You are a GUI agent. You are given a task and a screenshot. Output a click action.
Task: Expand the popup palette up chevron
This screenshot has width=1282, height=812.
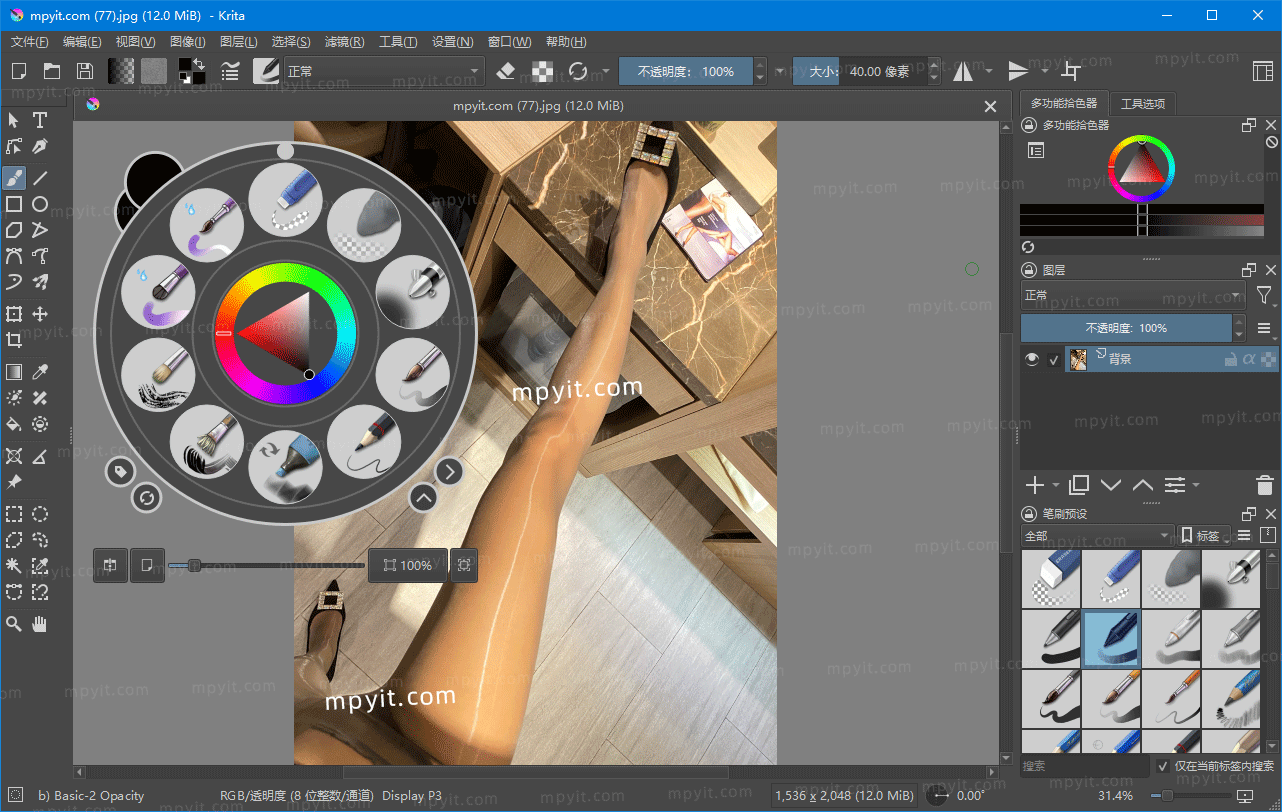423,497
